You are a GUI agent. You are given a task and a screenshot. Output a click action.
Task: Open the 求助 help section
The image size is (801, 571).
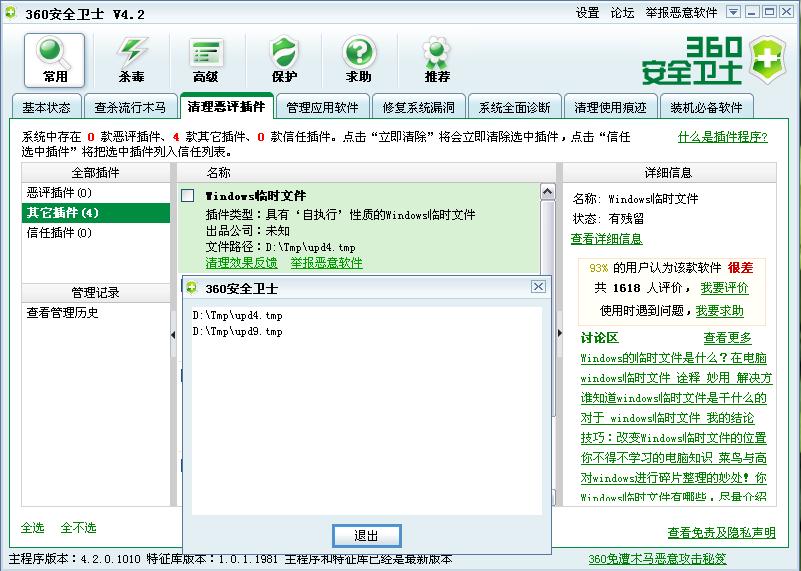(359, 60)
